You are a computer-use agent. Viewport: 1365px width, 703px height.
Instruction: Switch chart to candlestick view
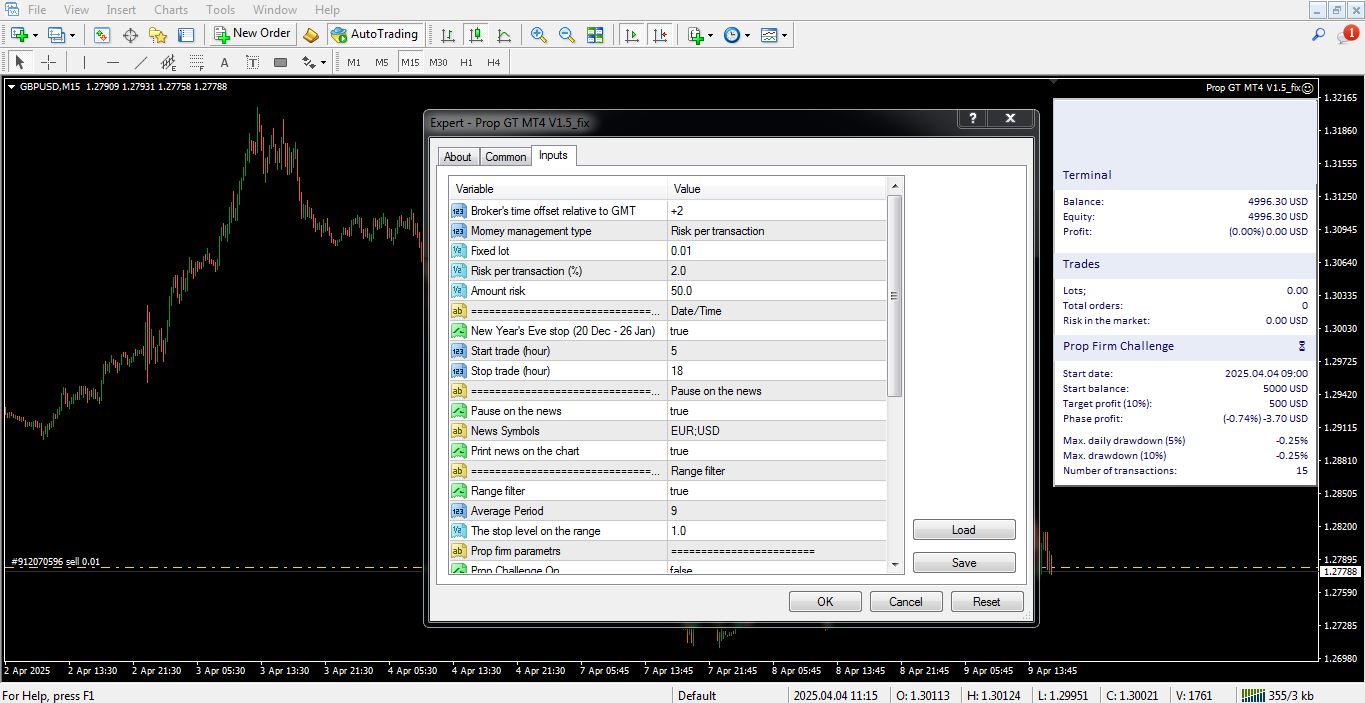coord(476,35)
